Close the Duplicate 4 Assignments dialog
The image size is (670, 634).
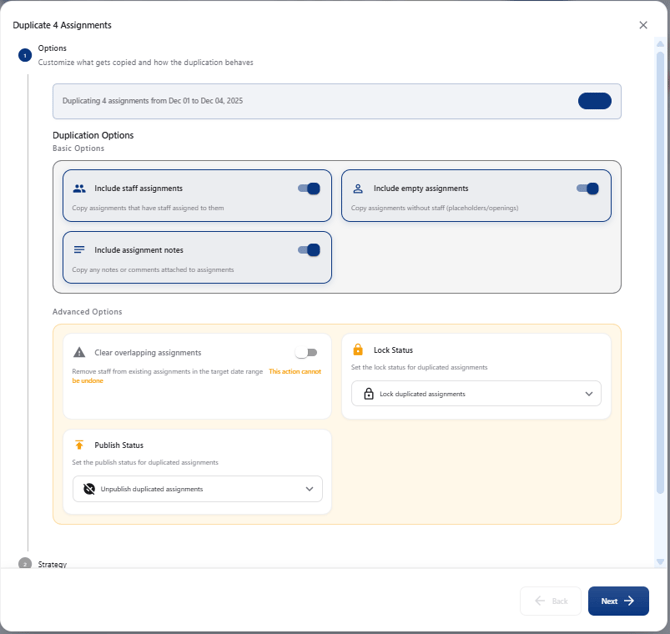(x=643, y=25)
